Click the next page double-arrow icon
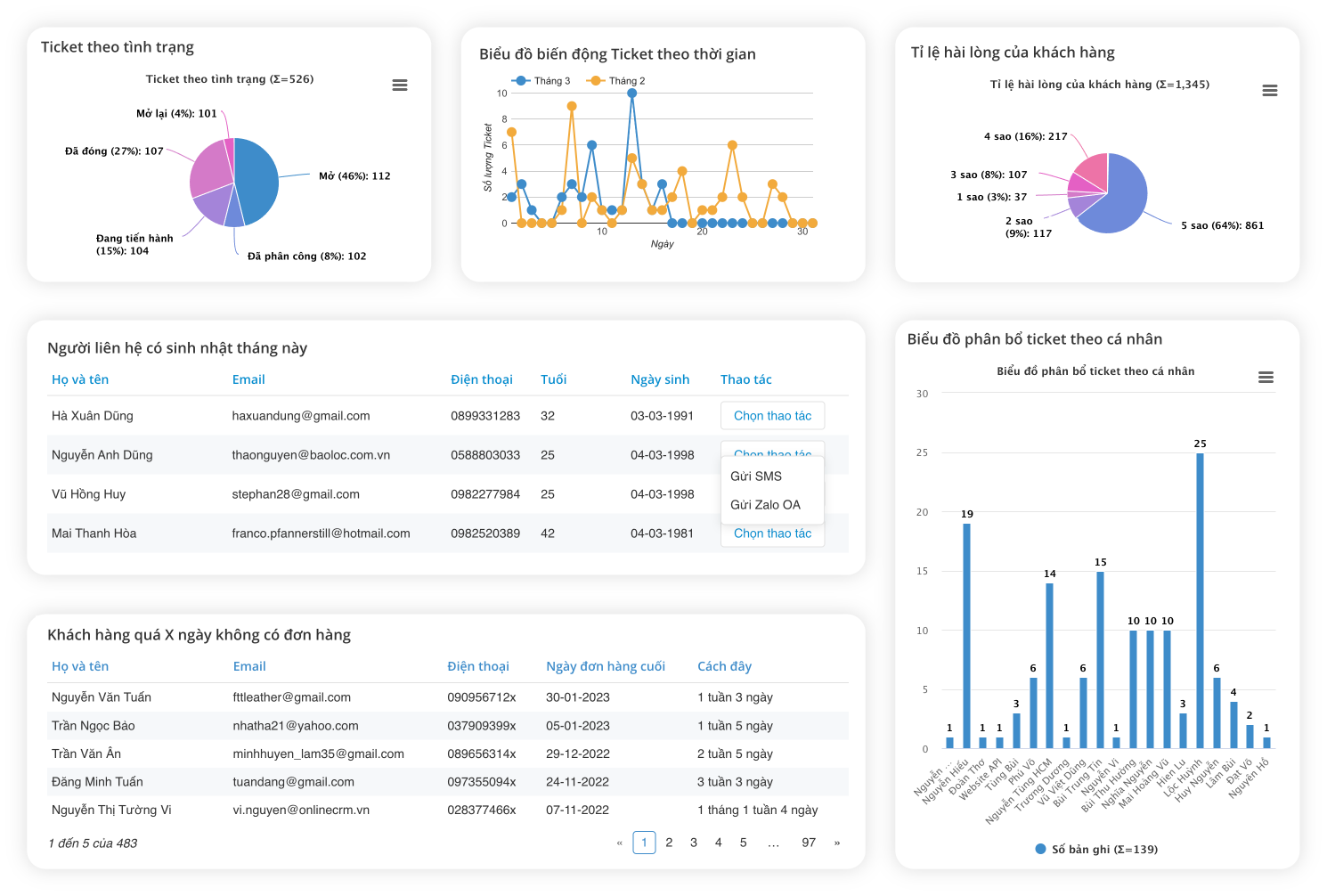 coord(837,843)
